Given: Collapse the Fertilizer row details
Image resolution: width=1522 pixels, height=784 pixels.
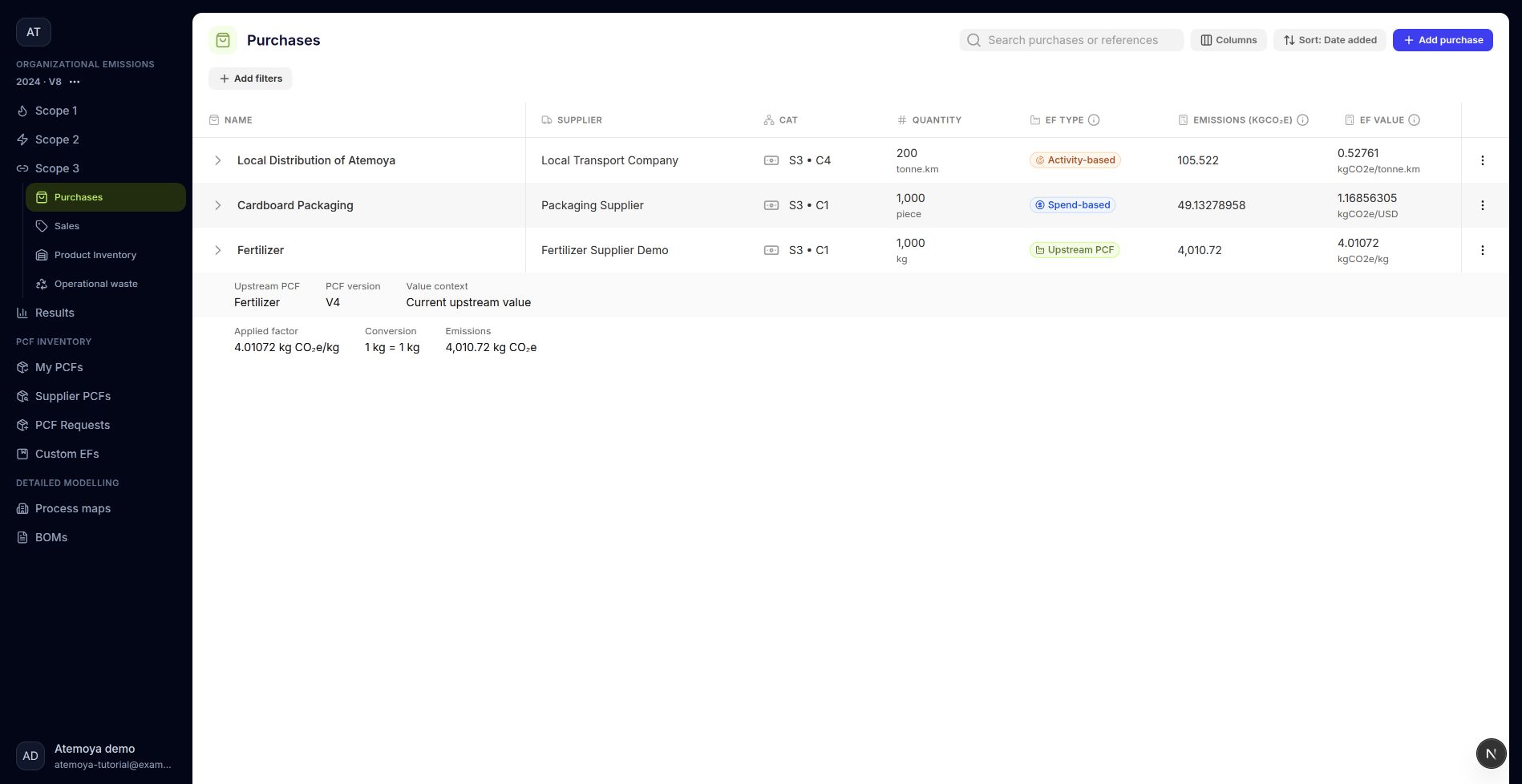Looking at the screenshot, I should [217, 250].
